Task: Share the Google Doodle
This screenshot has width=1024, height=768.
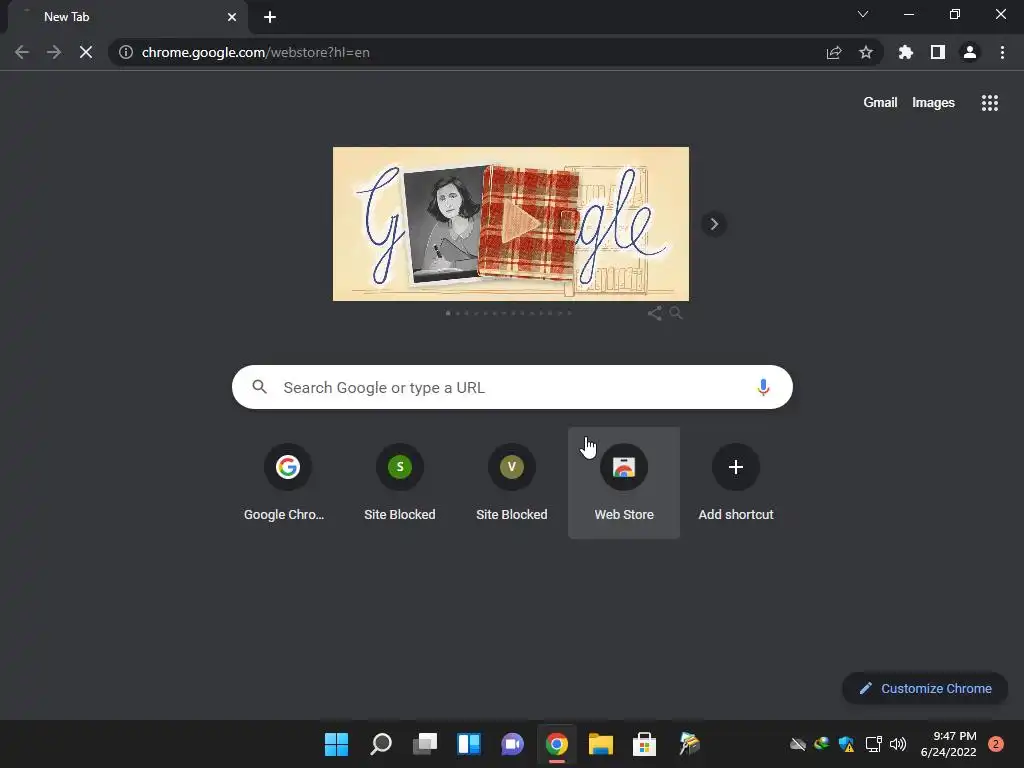Action: tap(654, 313)
